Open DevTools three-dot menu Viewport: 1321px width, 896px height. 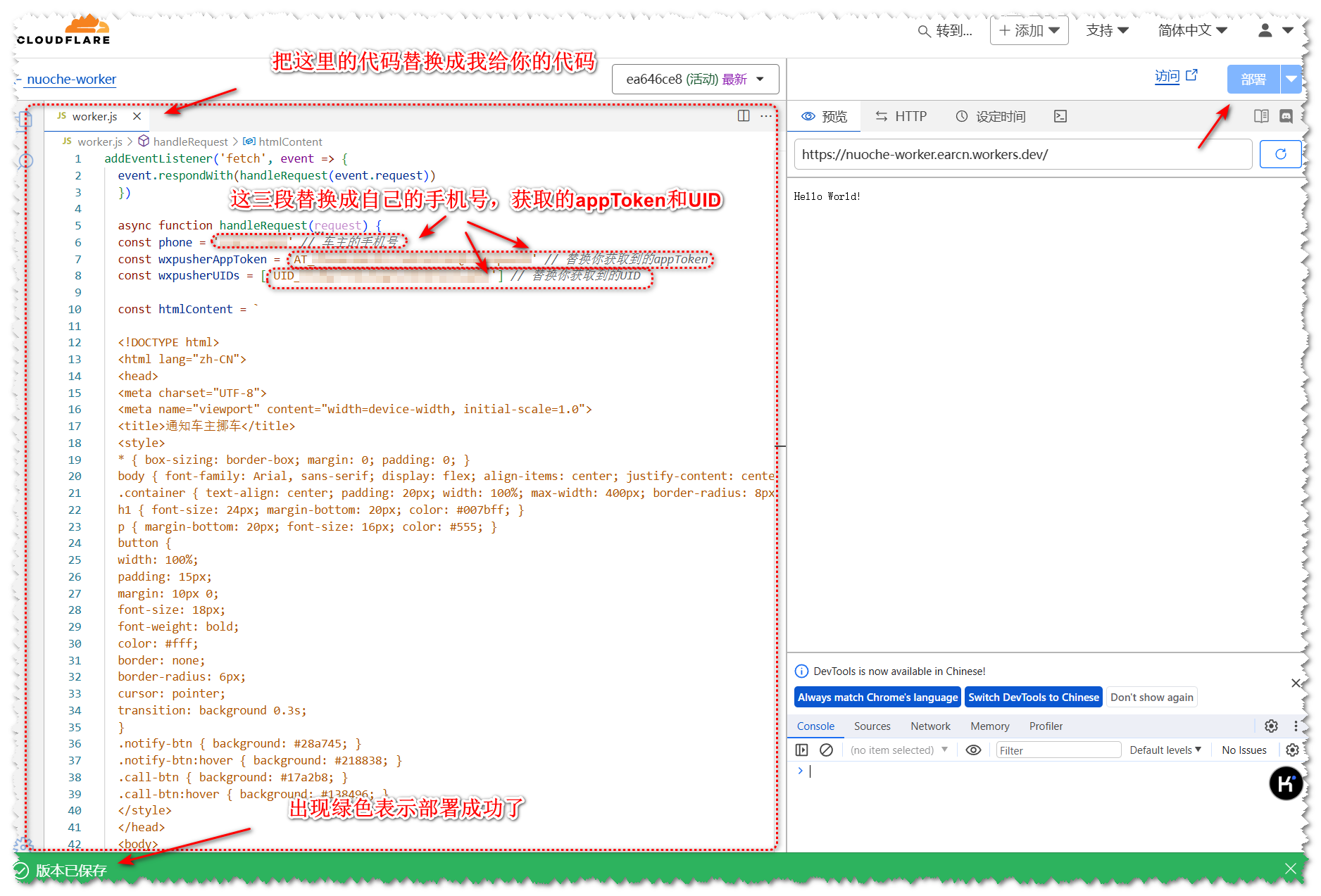(1296, 726)
